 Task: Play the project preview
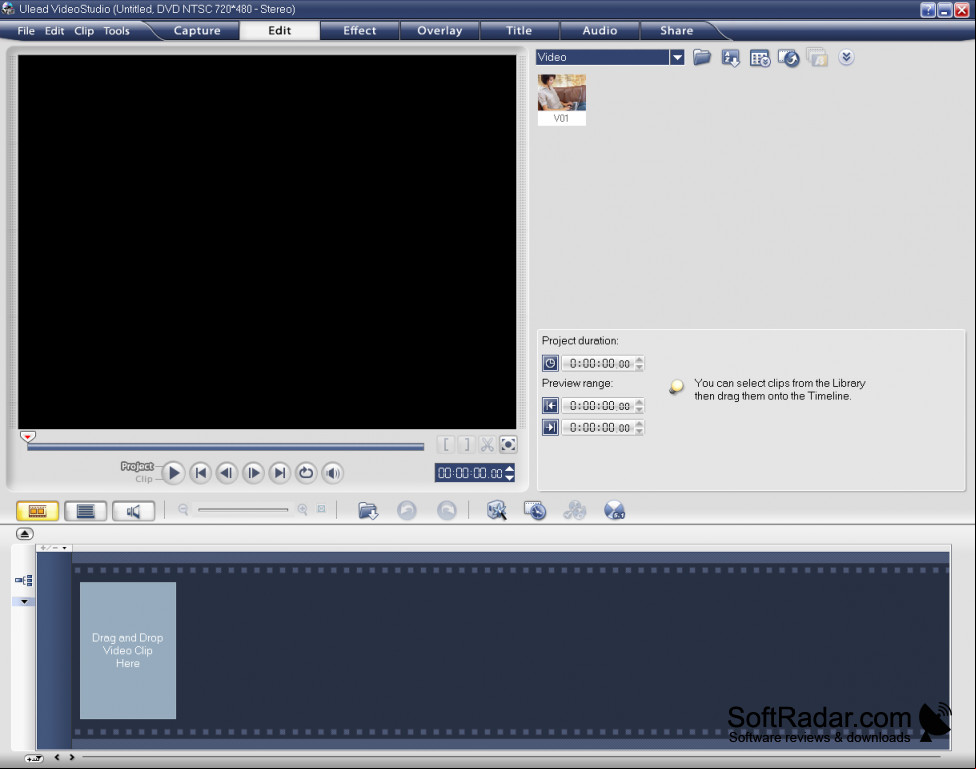coord(174,473)
